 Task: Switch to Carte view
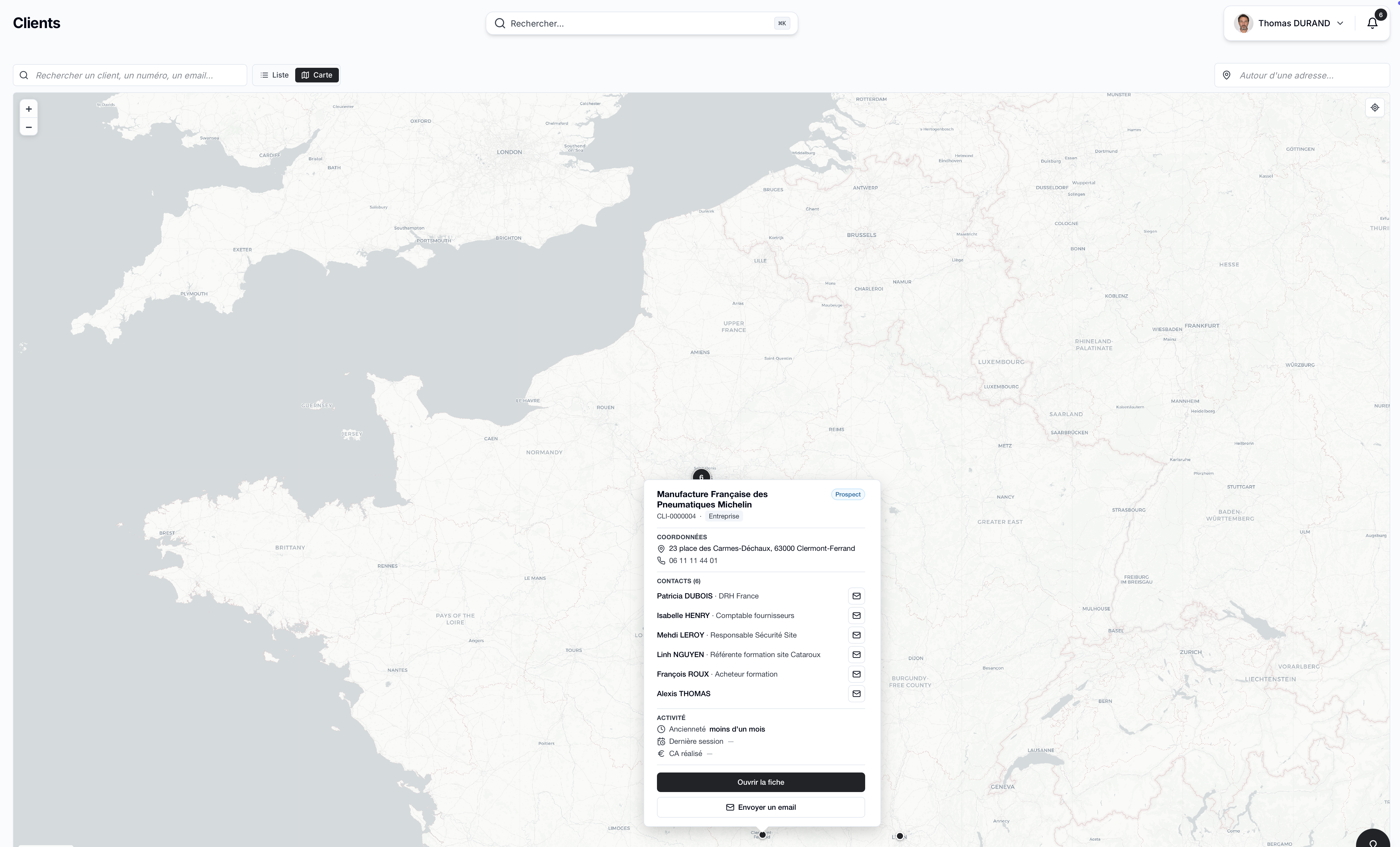click(317, 75)
